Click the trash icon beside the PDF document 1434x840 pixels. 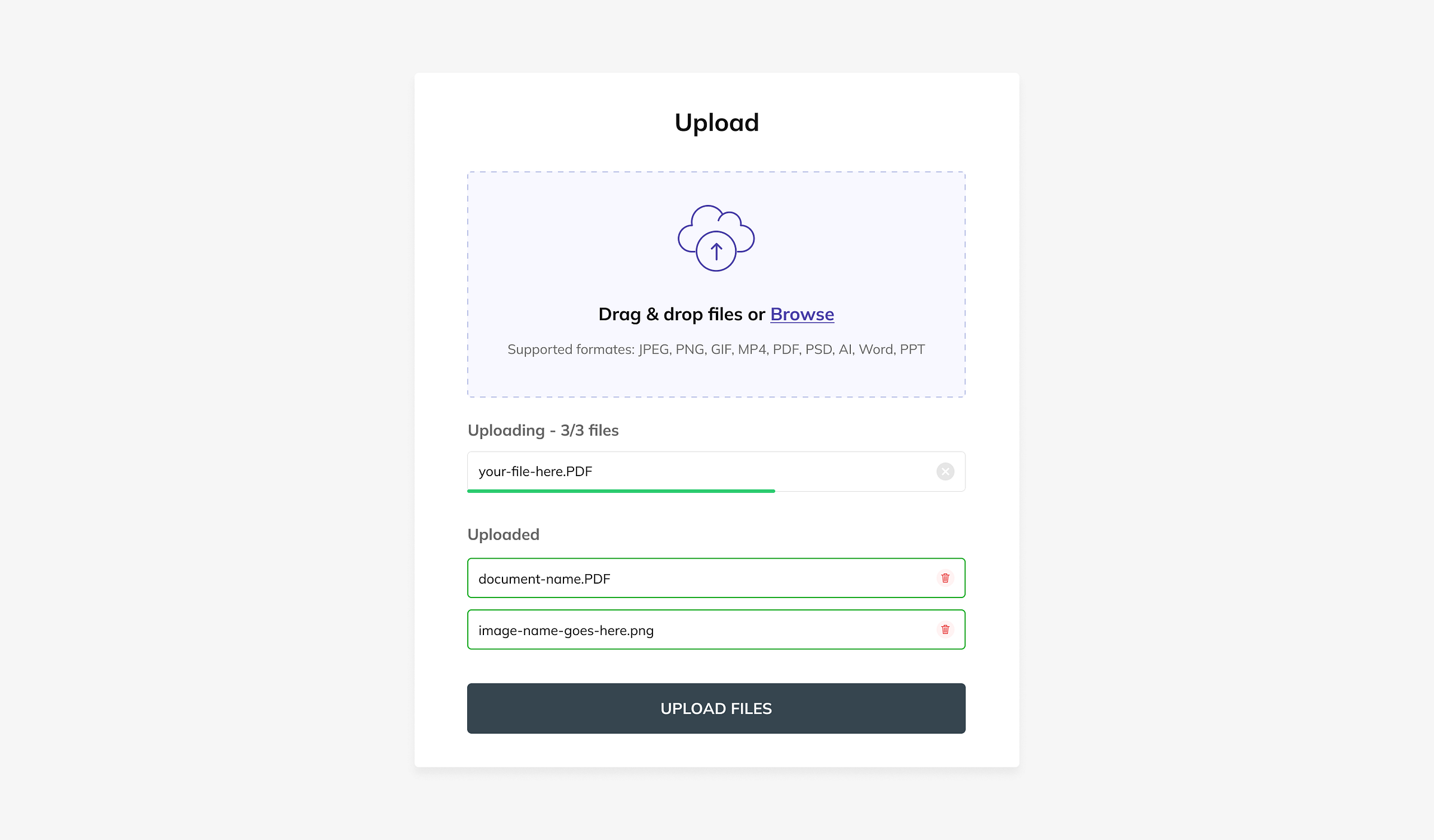click(945, 578)
